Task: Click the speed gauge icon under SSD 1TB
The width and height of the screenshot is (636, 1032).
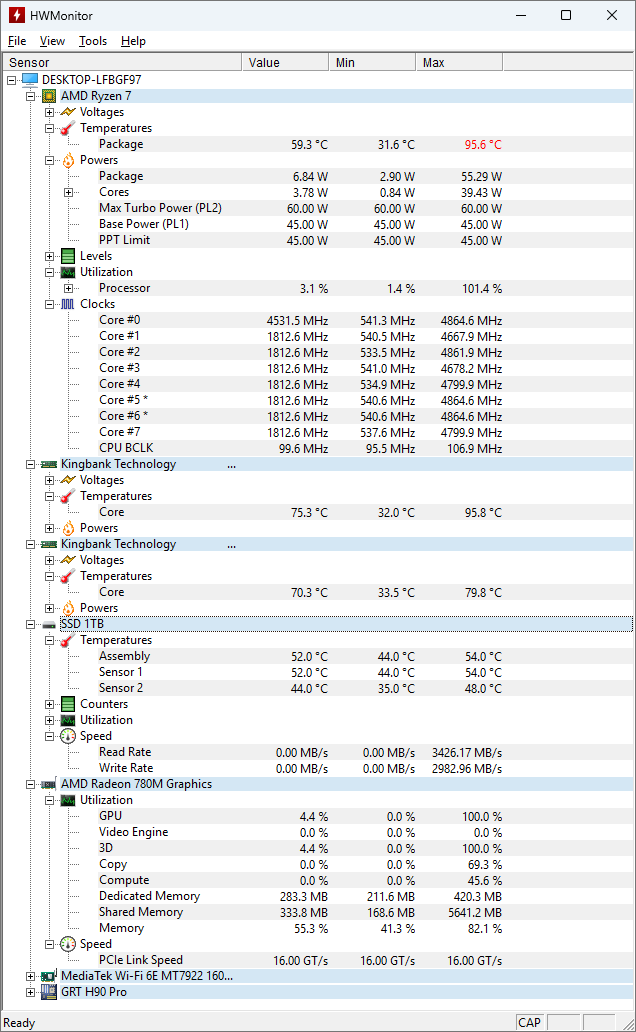Action: [x=67, y=736]
